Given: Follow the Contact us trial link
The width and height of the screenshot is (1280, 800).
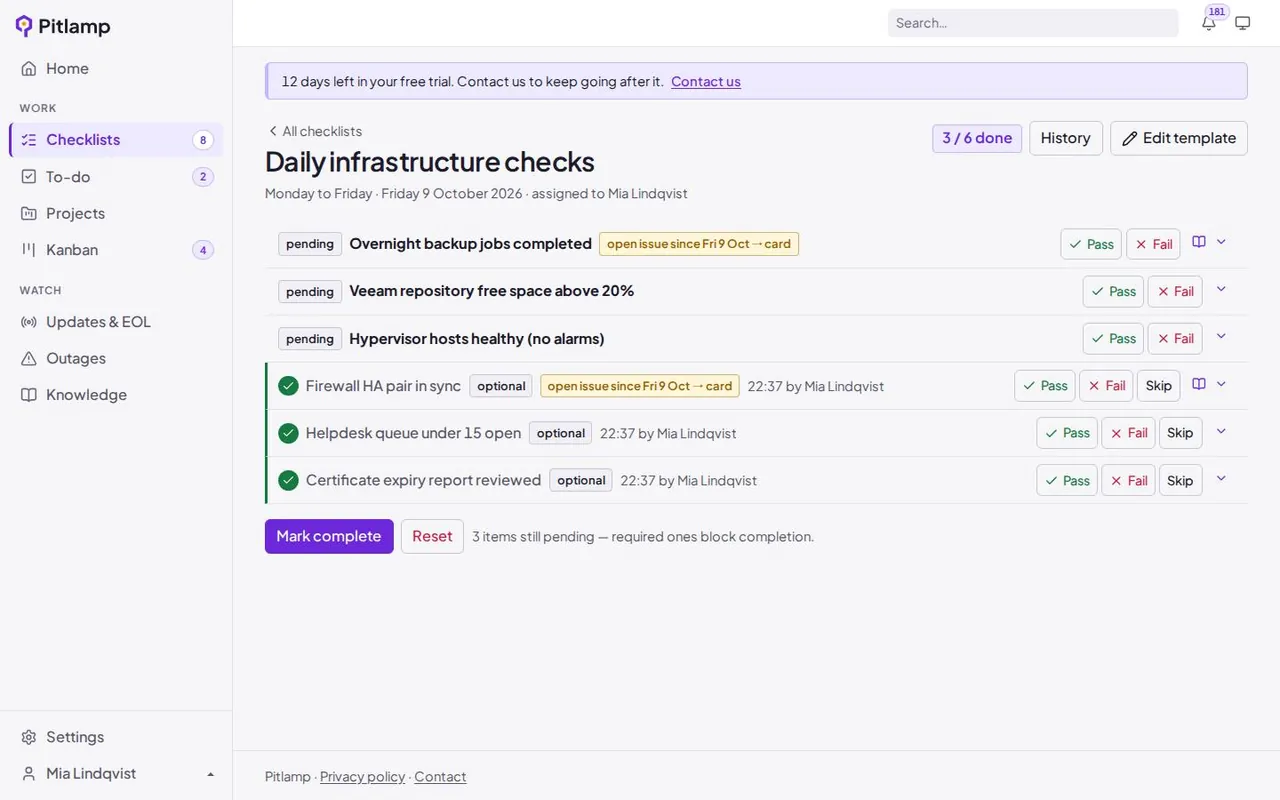Looking at the screenshot, I should tap(706, 82).
